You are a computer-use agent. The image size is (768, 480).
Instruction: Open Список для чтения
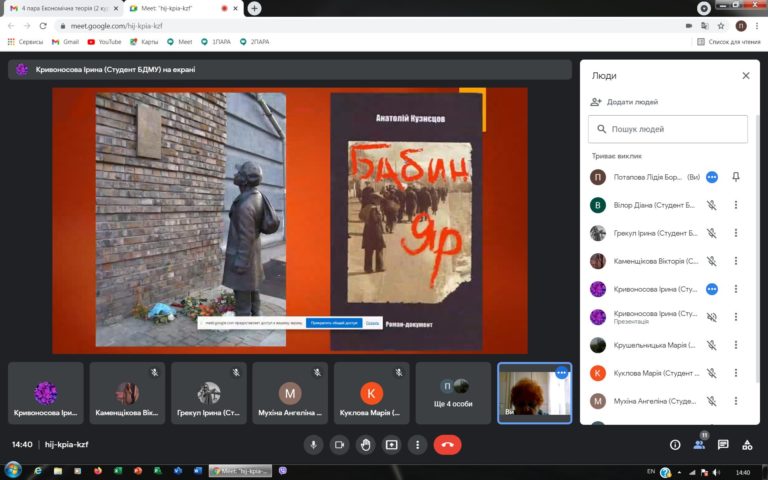click(729, 42)
